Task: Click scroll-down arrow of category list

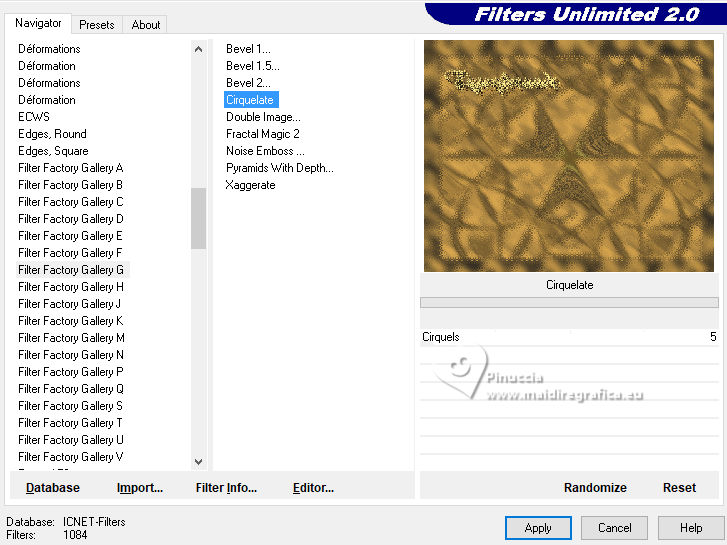Action: click(198, 462)
